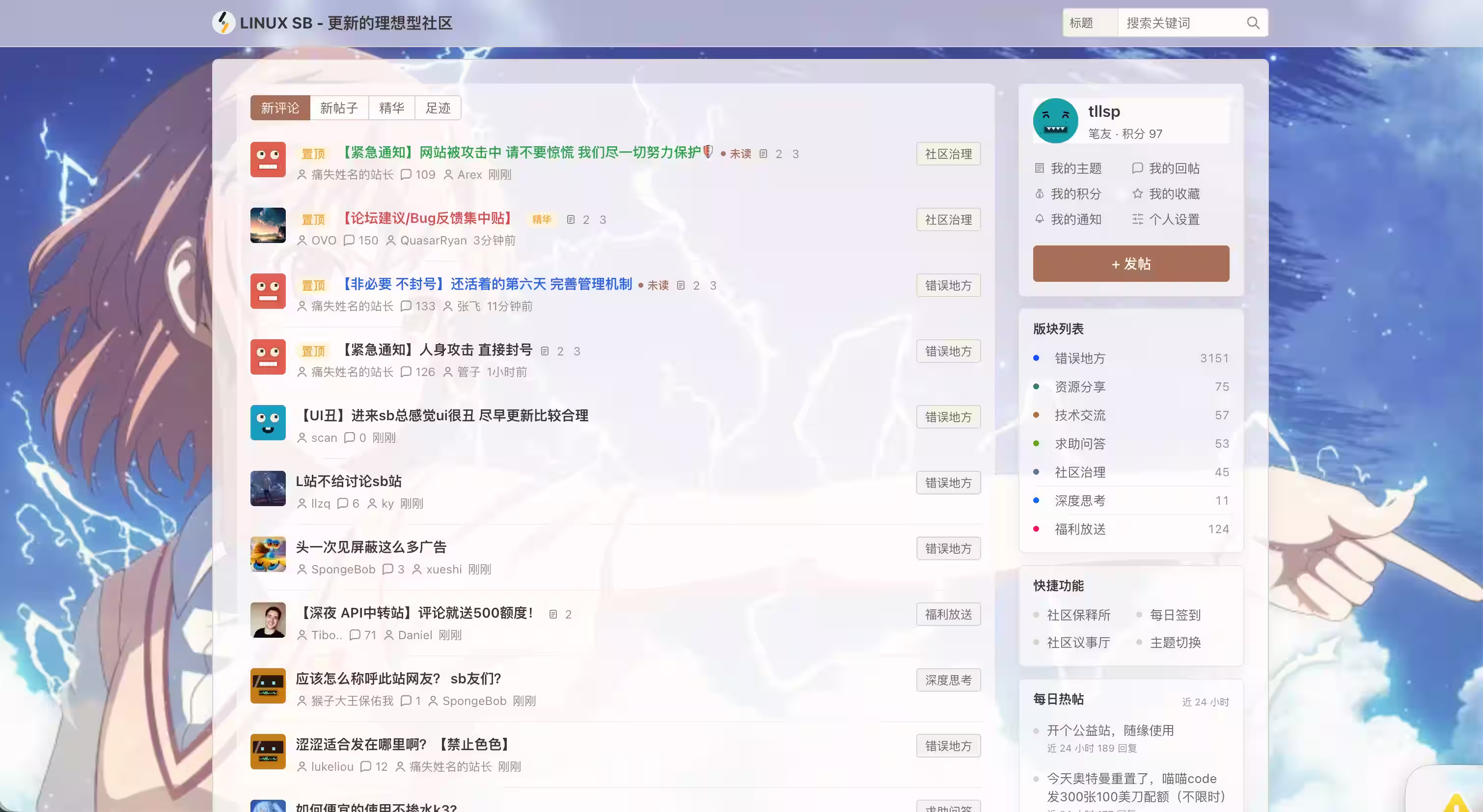Click username Daniel on API中转站 post
The width and height of the screenshot is (1483, 812).
pos(414,635)
